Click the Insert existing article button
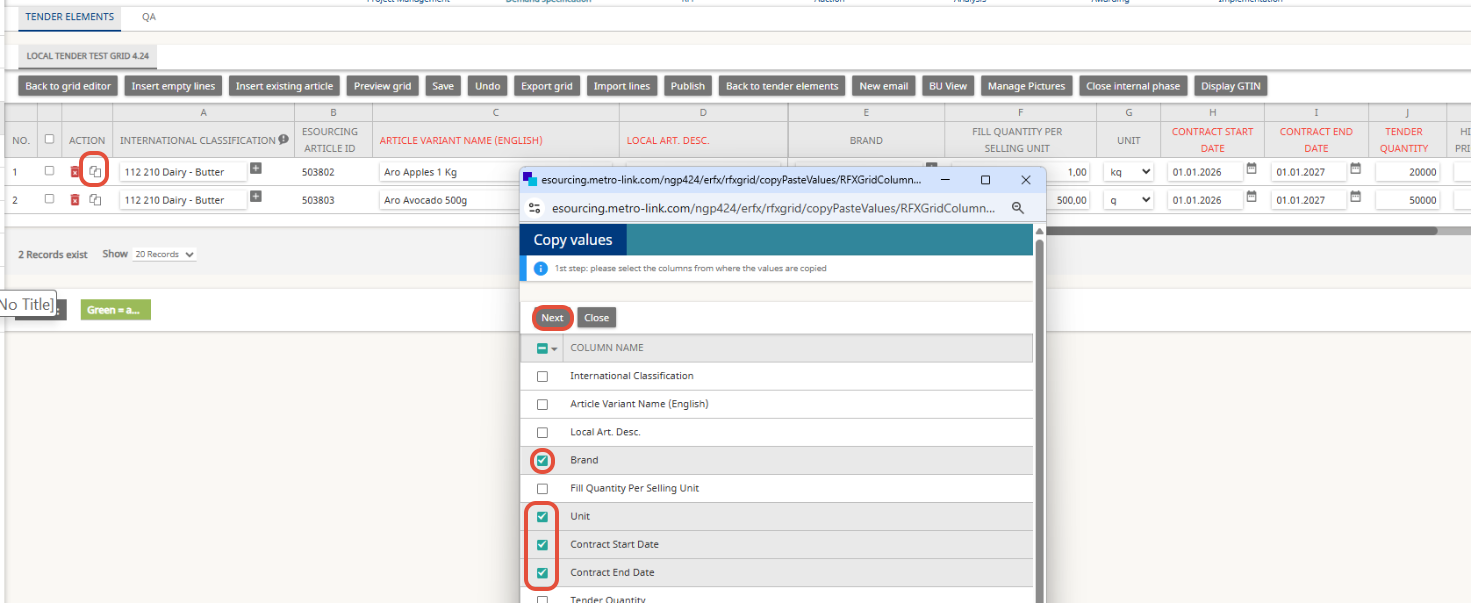 pos(284,86)
